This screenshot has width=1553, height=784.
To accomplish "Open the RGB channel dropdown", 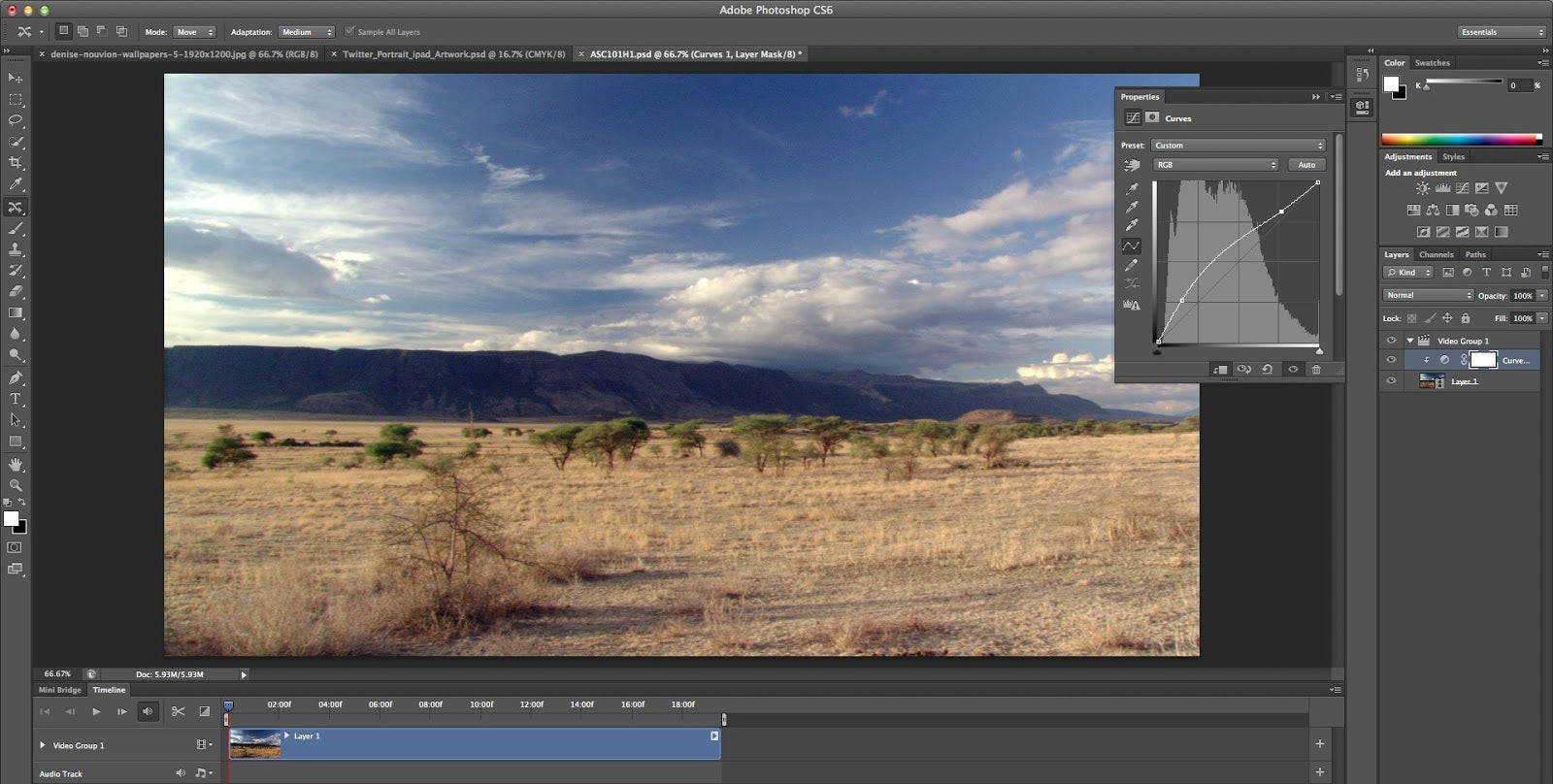I will point(1215,165).
